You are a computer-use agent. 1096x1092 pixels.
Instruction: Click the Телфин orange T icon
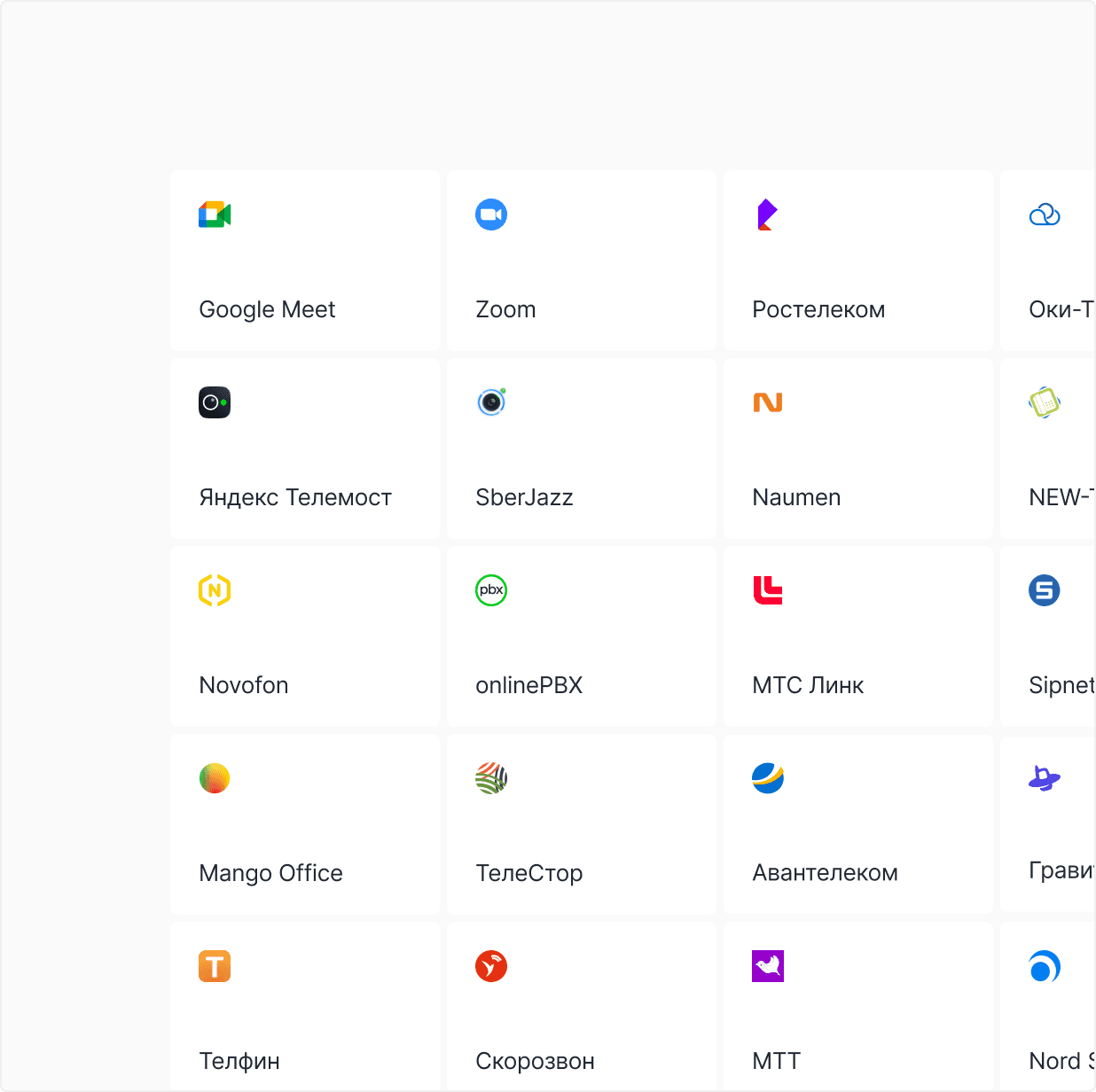(x=215, y=966)
